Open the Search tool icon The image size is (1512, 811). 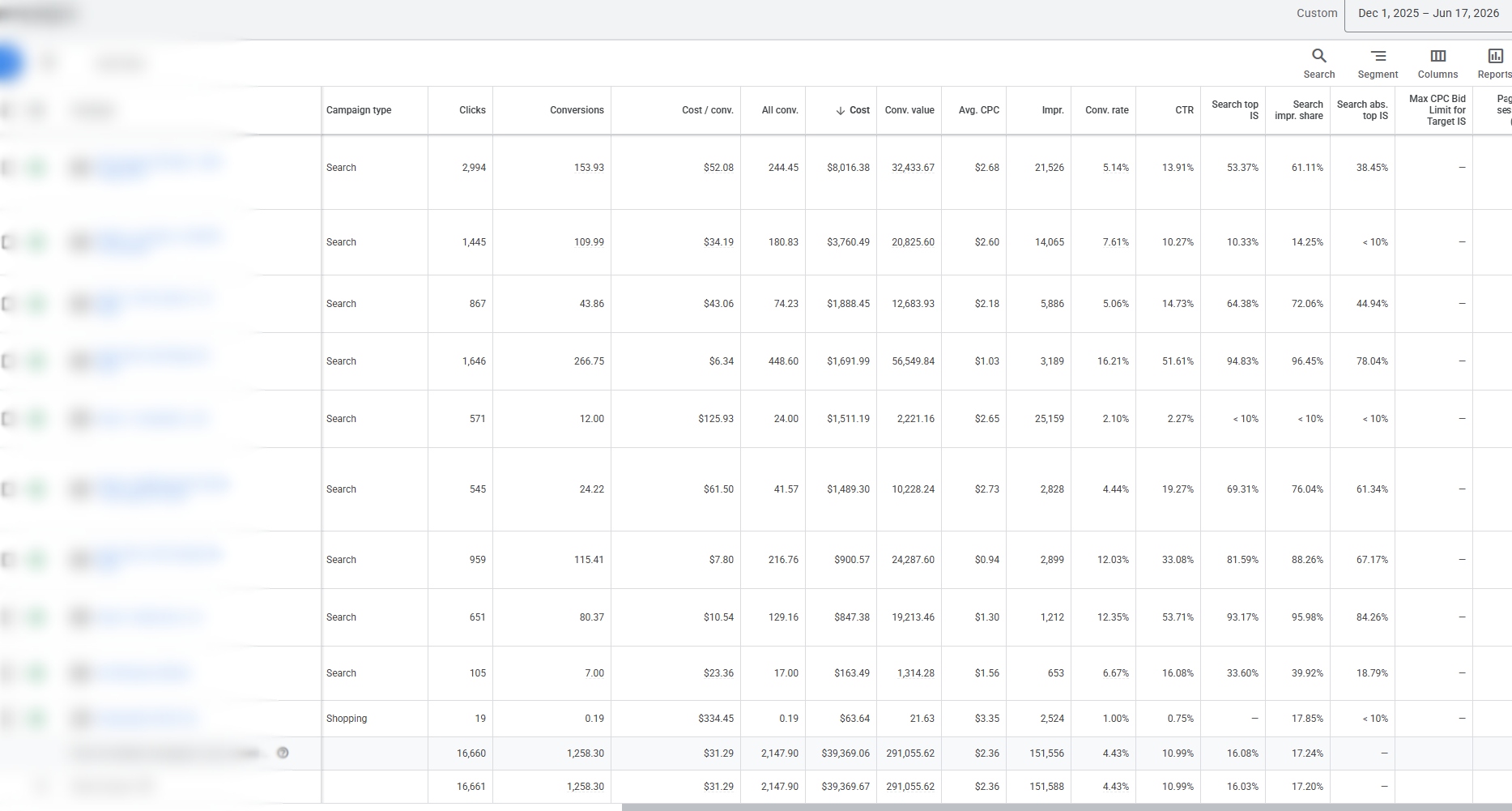[1318, 63]
